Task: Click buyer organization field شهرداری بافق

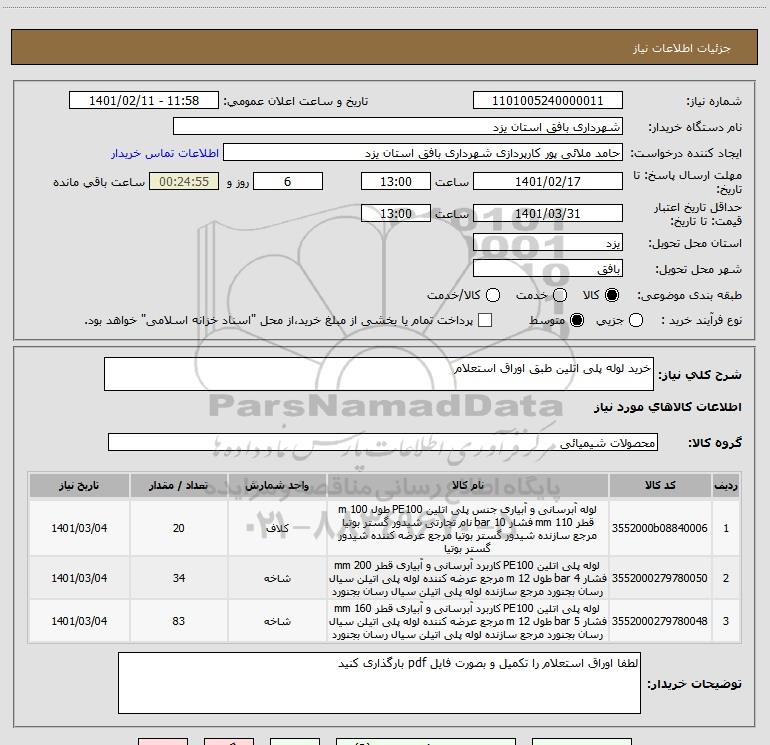Action: click(x=398, y=127)
